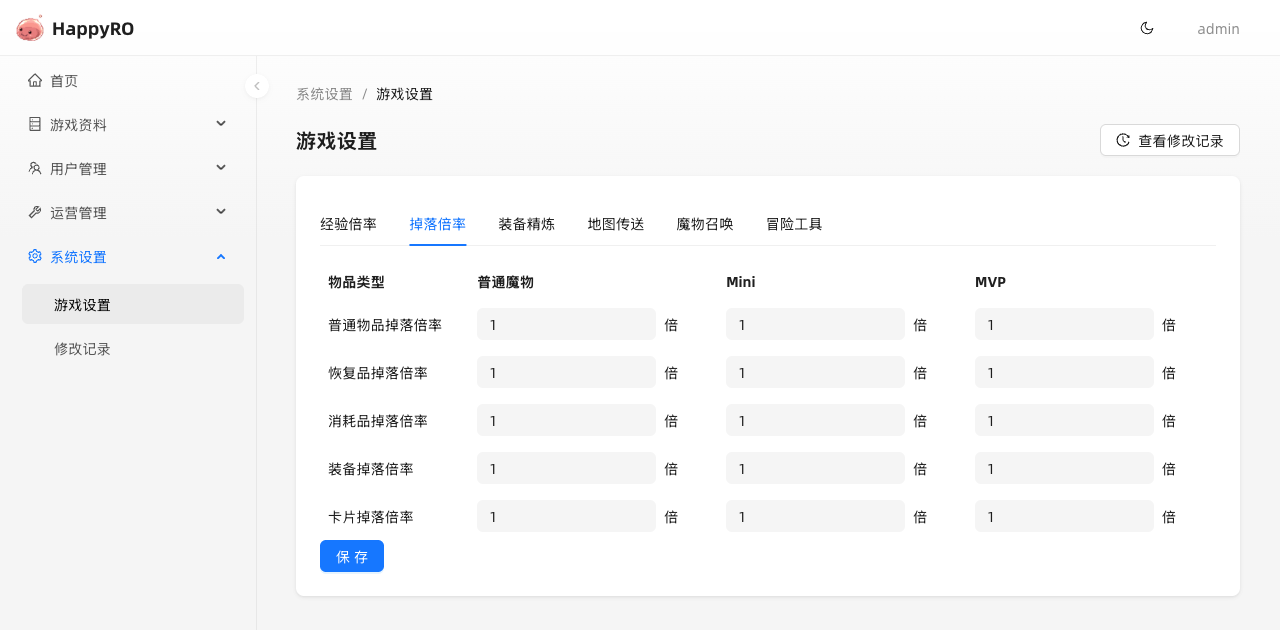Focus 消耗品掉落倍率 Mini input
This screenshot has width=1280, height=630.
(x=815, y=420)
